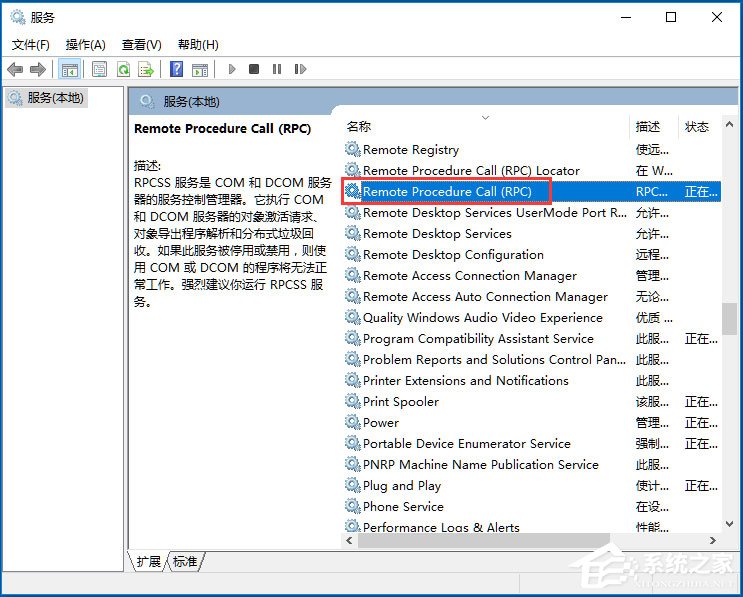This screenshot has width=743, height=597.
Task: Select 服务(本地) in the left tree
Action: click(x=55, y=98)
